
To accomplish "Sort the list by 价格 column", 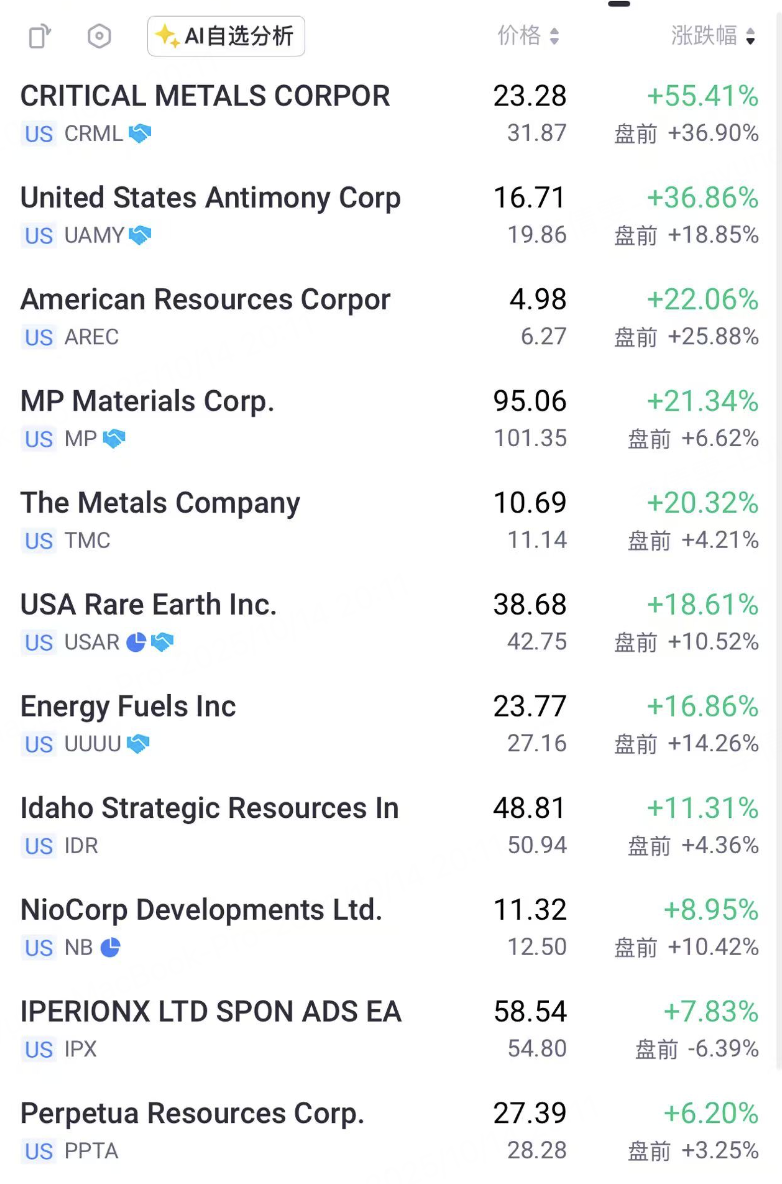I will click(x=529, y=37).
